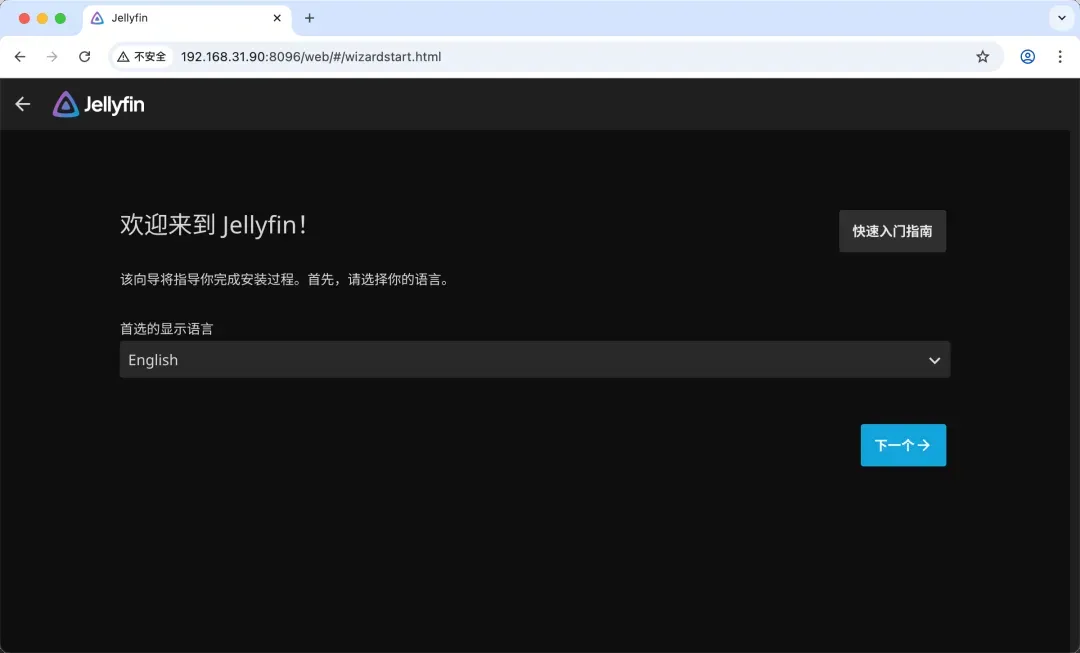Click the 下一个 next button
1080x653 pixels.
[903, 445]
